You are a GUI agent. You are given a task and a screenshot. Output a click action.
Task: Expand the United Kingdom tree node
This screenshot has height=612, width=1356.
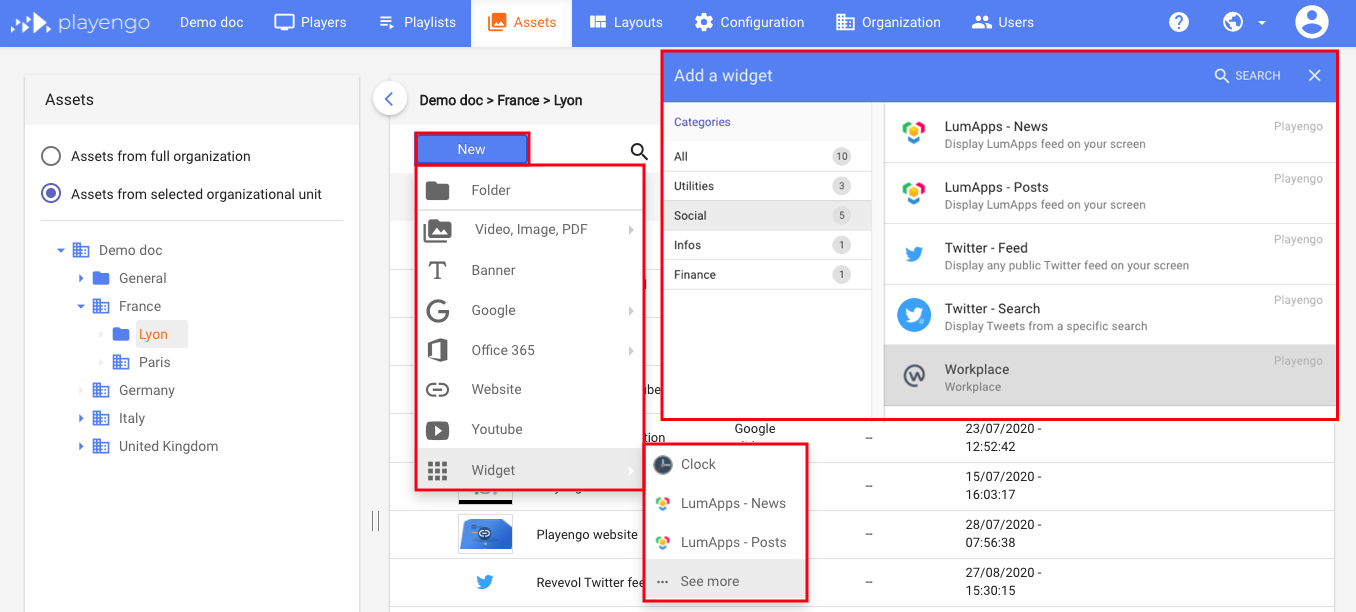81,446
